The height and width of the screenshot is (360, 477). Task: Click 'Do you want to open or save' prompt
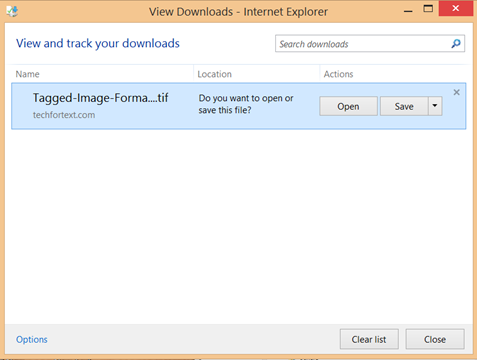click(246, 104)
